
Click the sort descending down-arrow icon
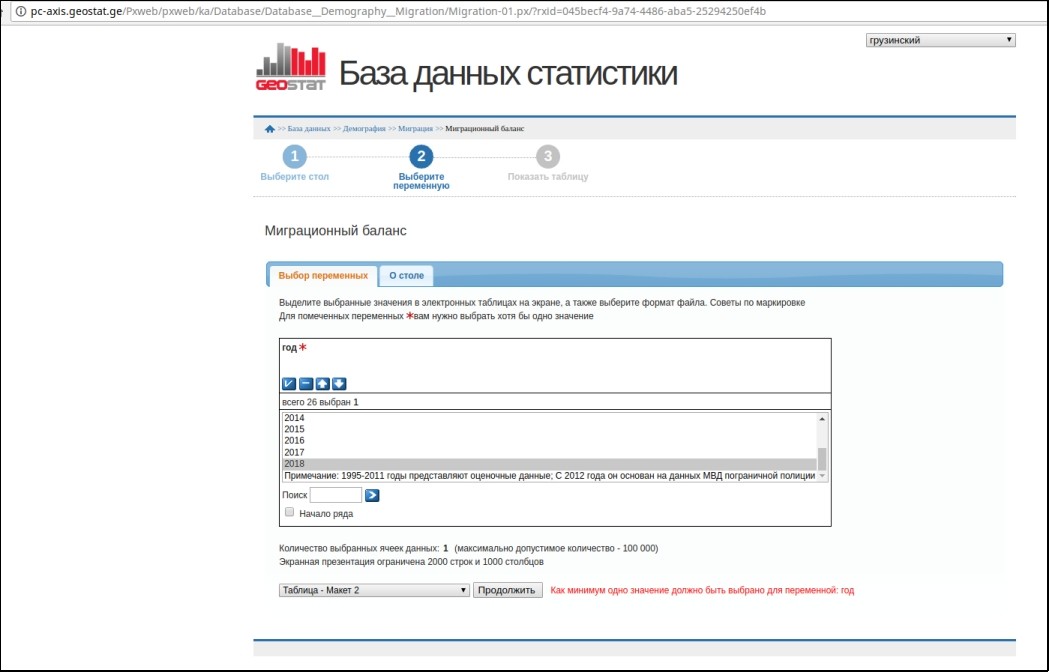(339, 384)
